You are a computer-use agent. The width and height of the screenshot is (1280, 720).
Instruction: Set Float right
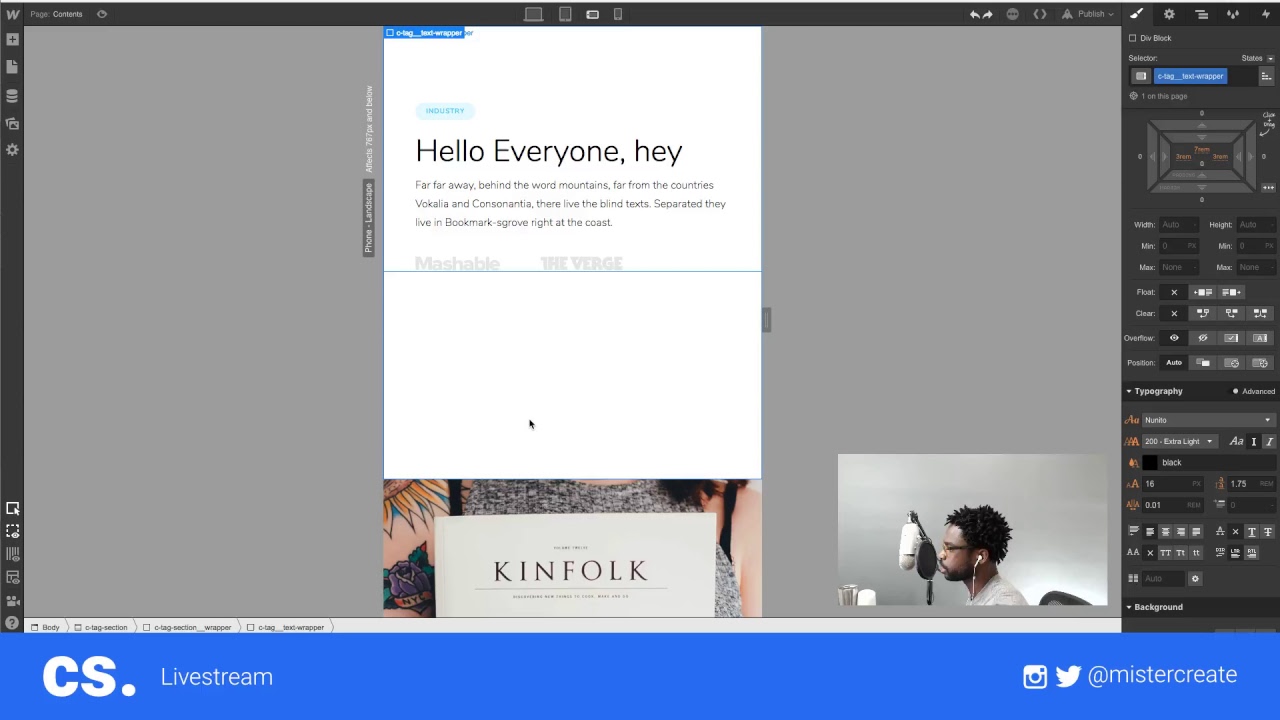[1231, 292]
